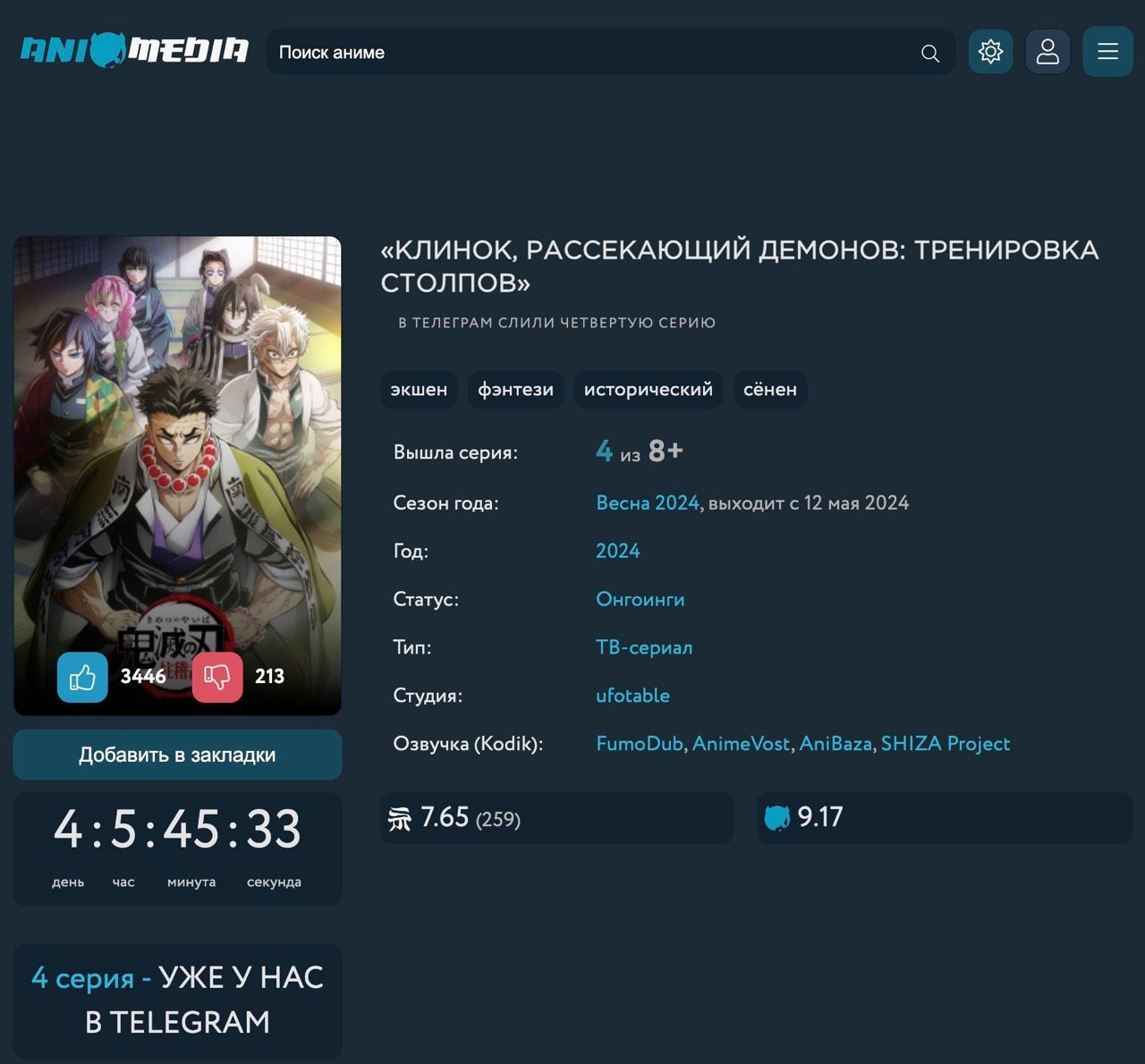Click the 213 dislikes count
This screenshot has width=1145, height=1064.
269,677
